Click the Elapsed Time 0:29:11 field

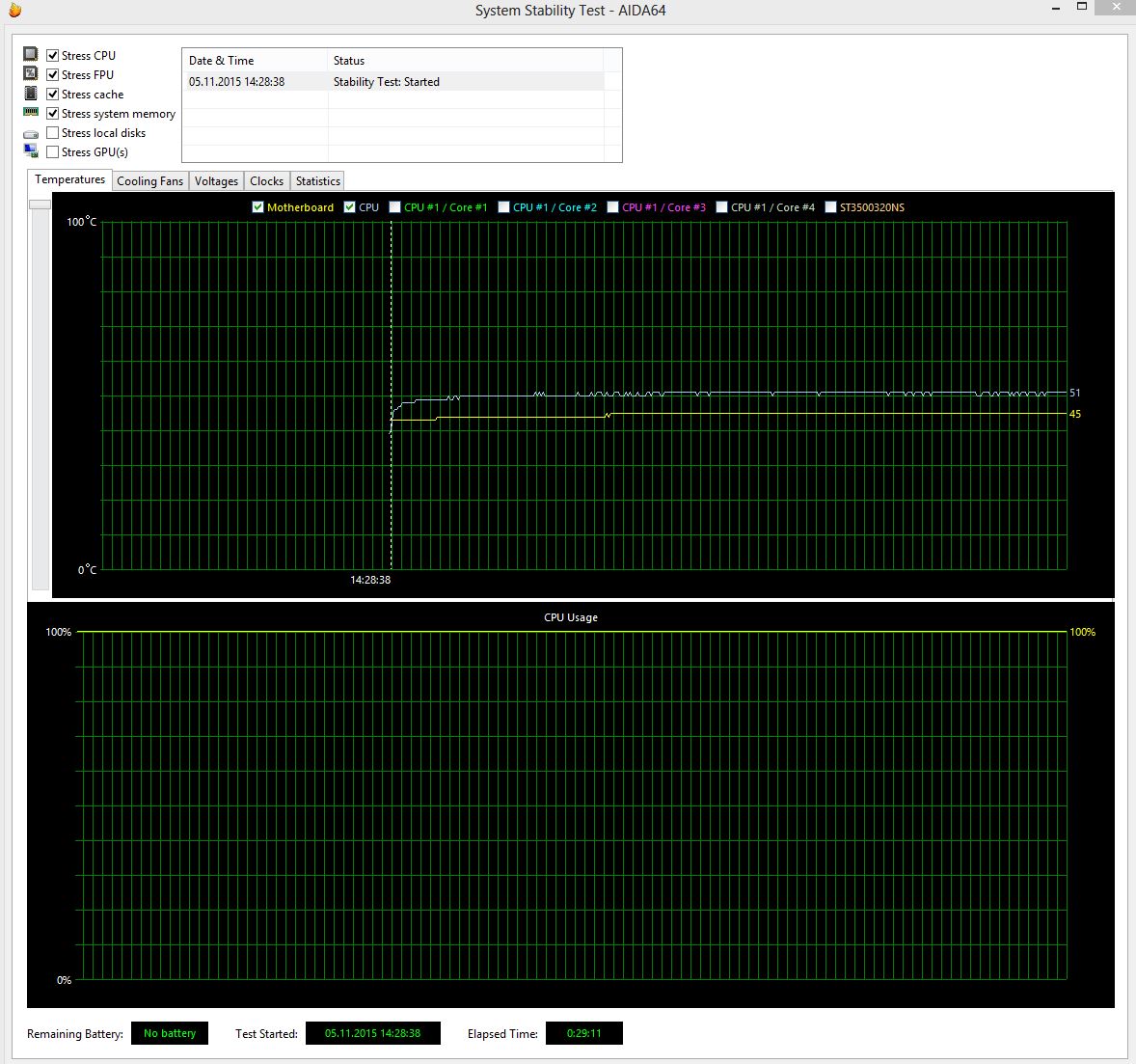pos(584,1033)
